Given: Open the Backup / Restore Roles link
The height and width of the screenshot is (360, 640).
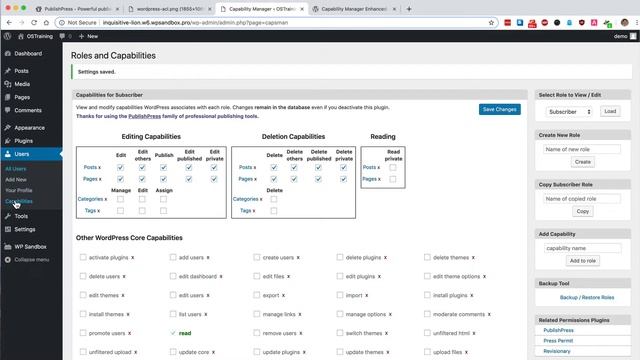Looking at the screenshot, I should 587,298.
